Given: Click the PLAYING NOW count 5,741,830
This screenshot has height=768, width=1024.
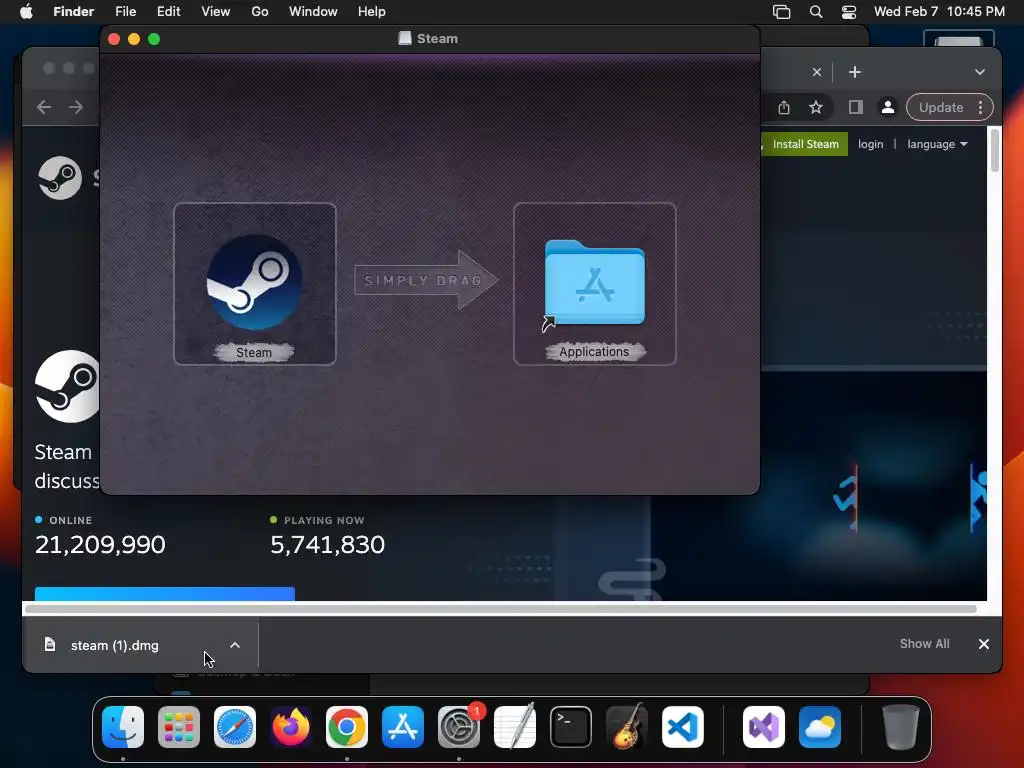Looking at the screenshot, I should (x=327, y=545).
